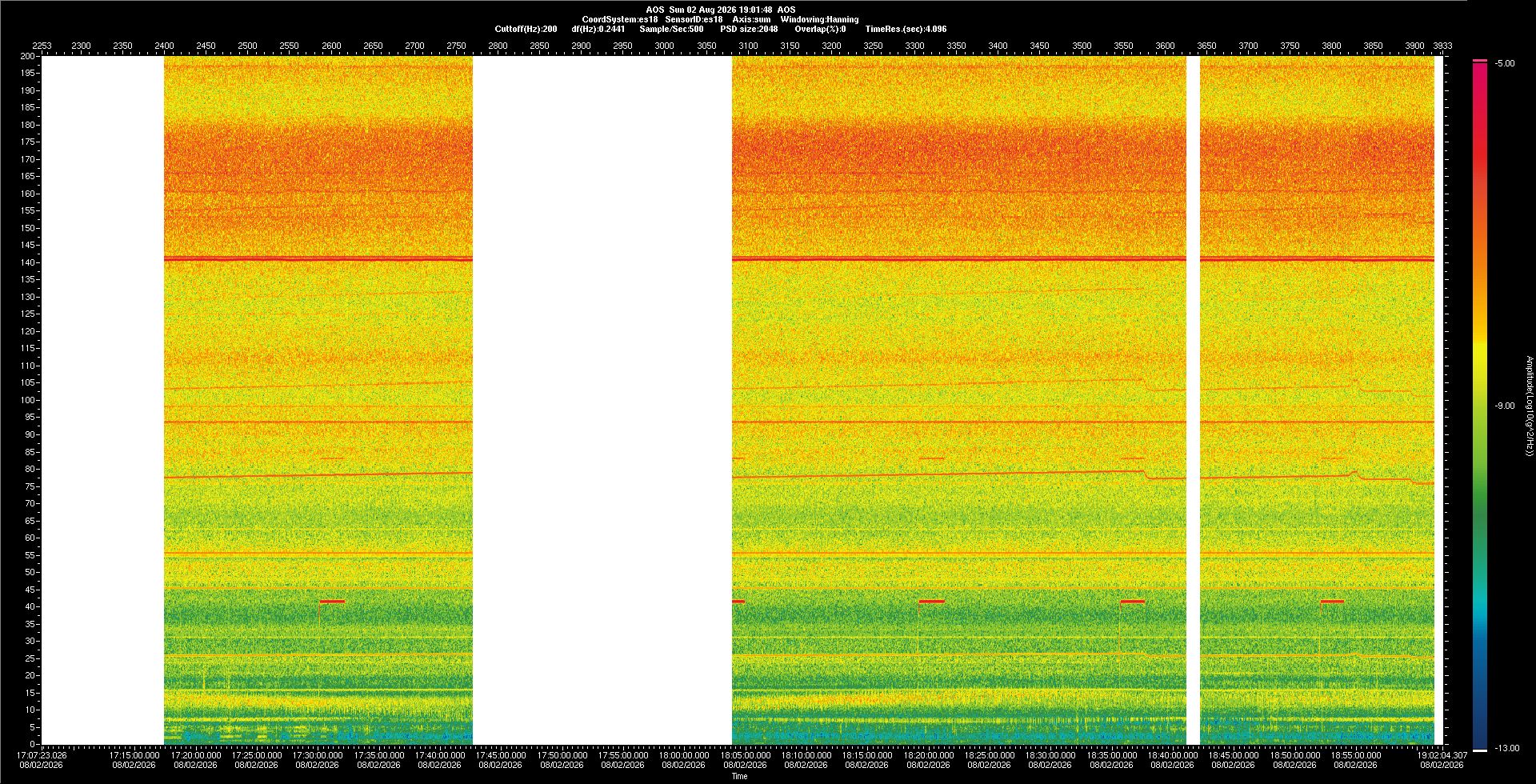Click the "-9.00" colorbar midpoint label
The image size is (1536, 784).
(1505, 406)
